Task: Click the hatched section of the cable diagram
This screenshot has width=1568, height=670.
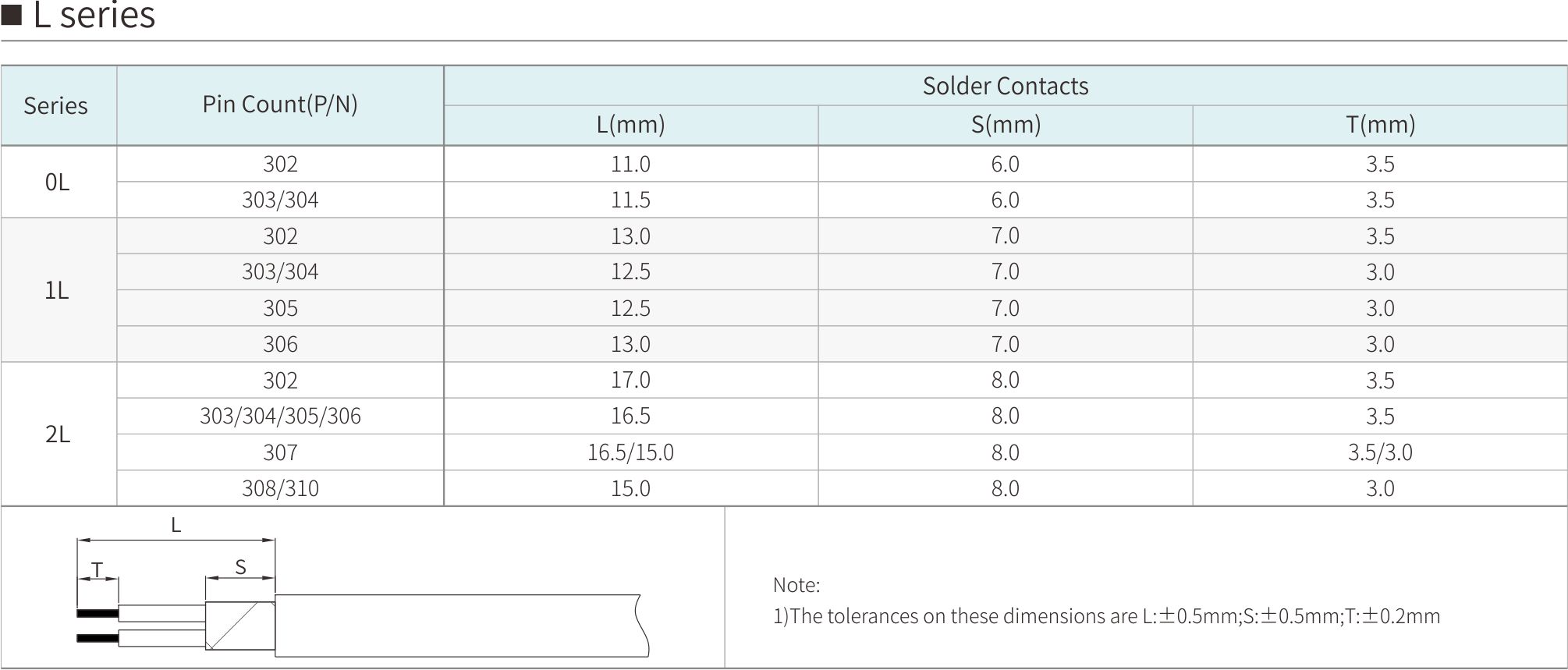Action: tap(239, 626)
